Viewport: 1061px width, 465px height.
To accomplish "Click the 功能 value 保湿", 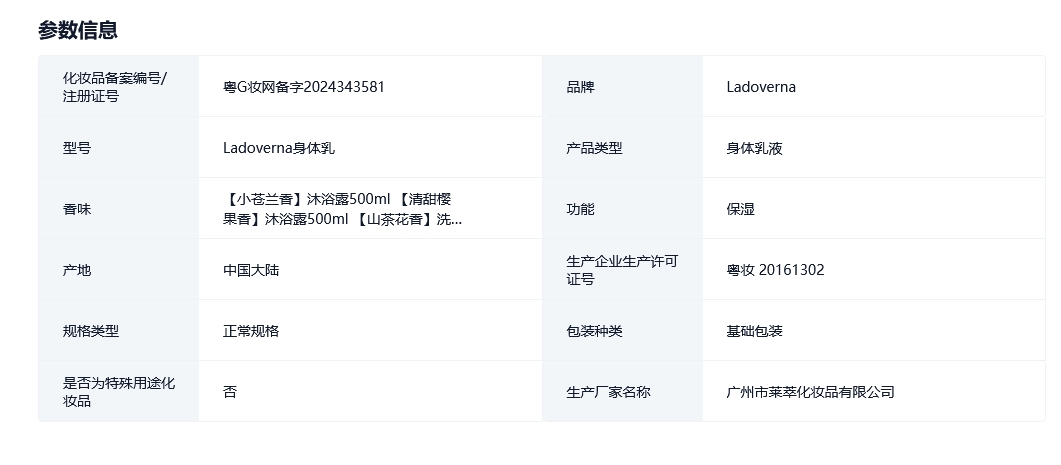I will pyautogui.click(x=740, y=208).
